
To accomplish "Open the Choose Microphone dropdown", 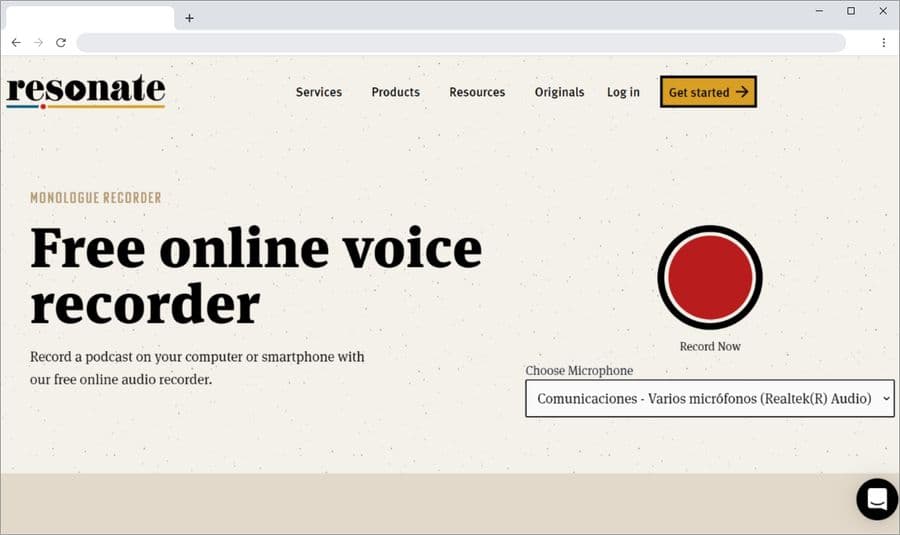I will 710,398.
